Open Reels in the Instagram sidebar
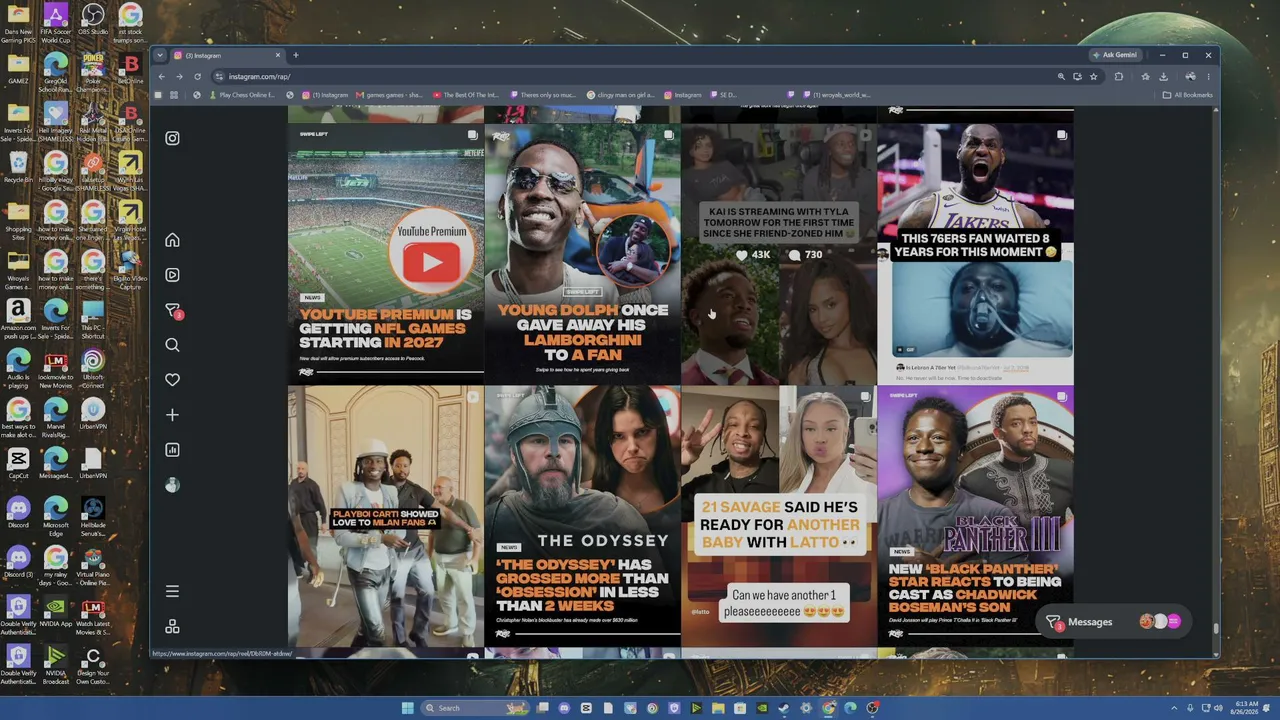1280x720 pixels. 172,275
